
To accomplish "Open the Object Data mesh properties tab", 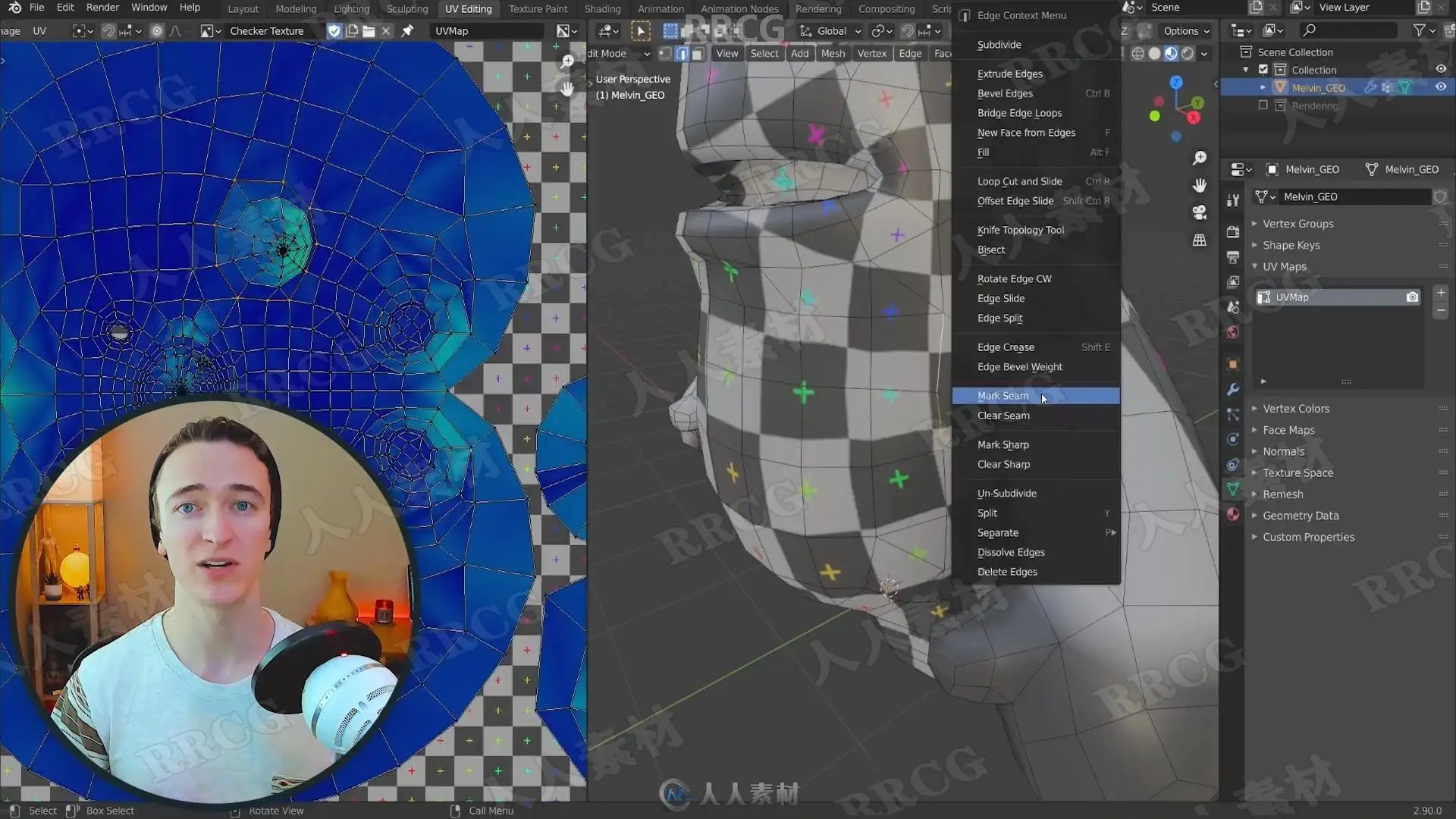I will [x=1233, y=489].
